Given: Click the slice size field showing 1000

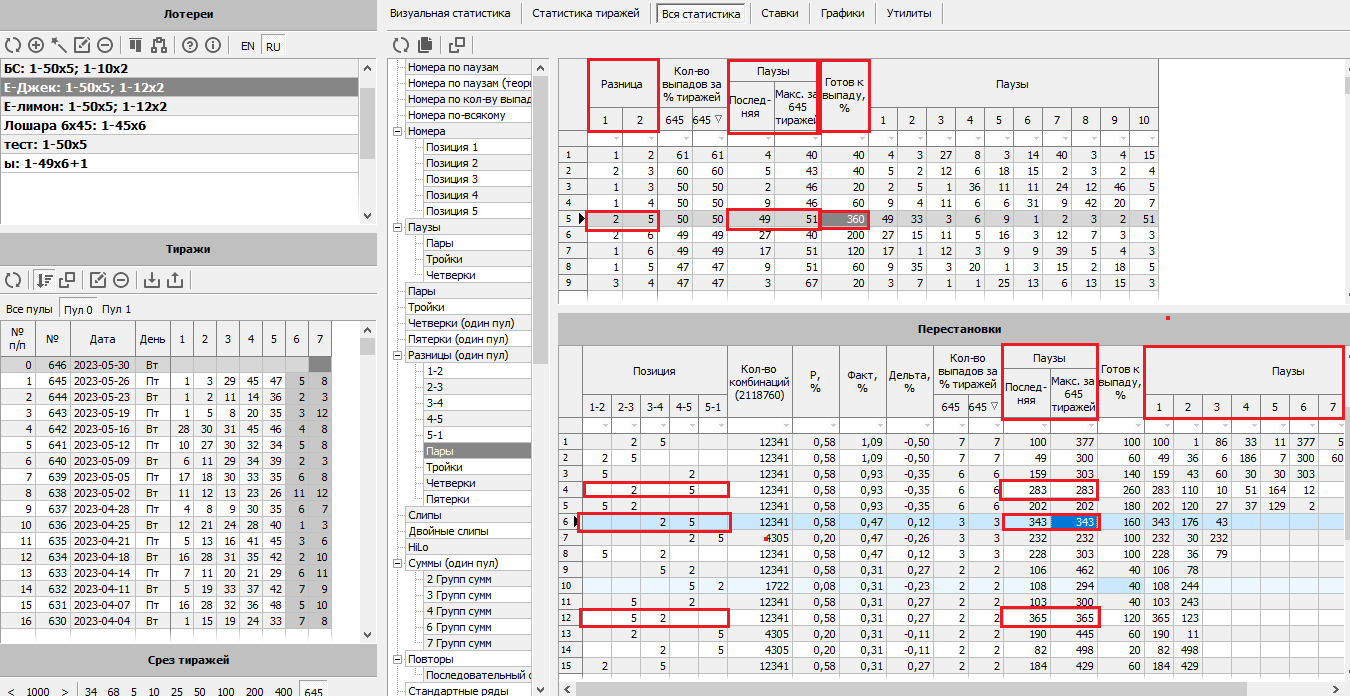Looking at the screenshot, I should pyautogui.click(x=37, y=691).
